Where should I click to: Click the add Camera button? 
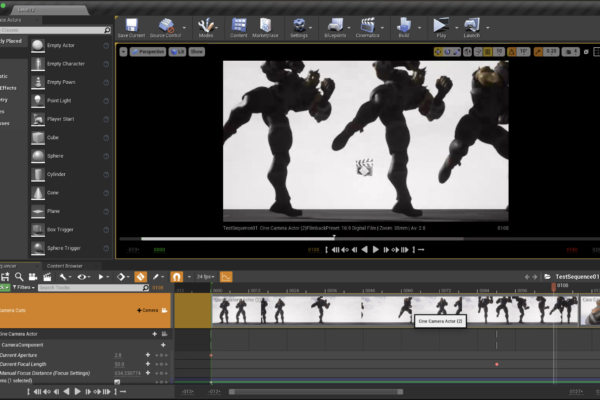(148, 310)
